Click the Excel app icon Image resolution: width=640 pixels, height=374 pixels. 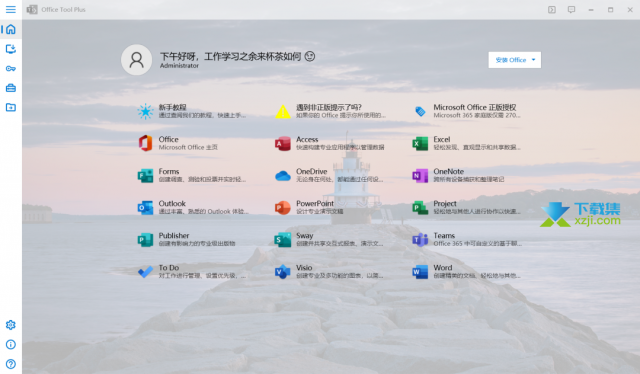coord(420,143)
